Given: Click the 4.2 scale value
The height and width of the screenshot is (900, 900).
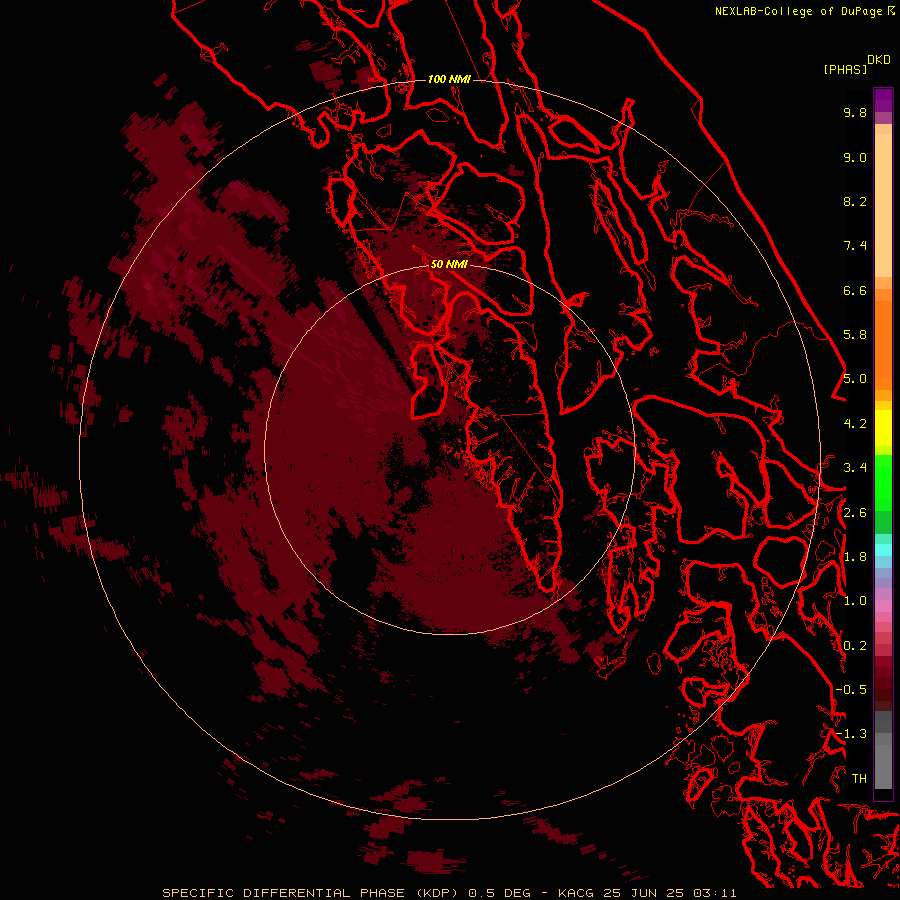Looking at the screenshot, I should pos(855,424).
